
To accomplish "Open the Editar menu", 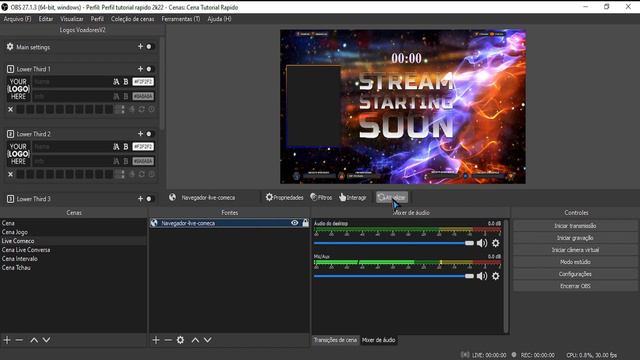I will [x=46, y=19].
